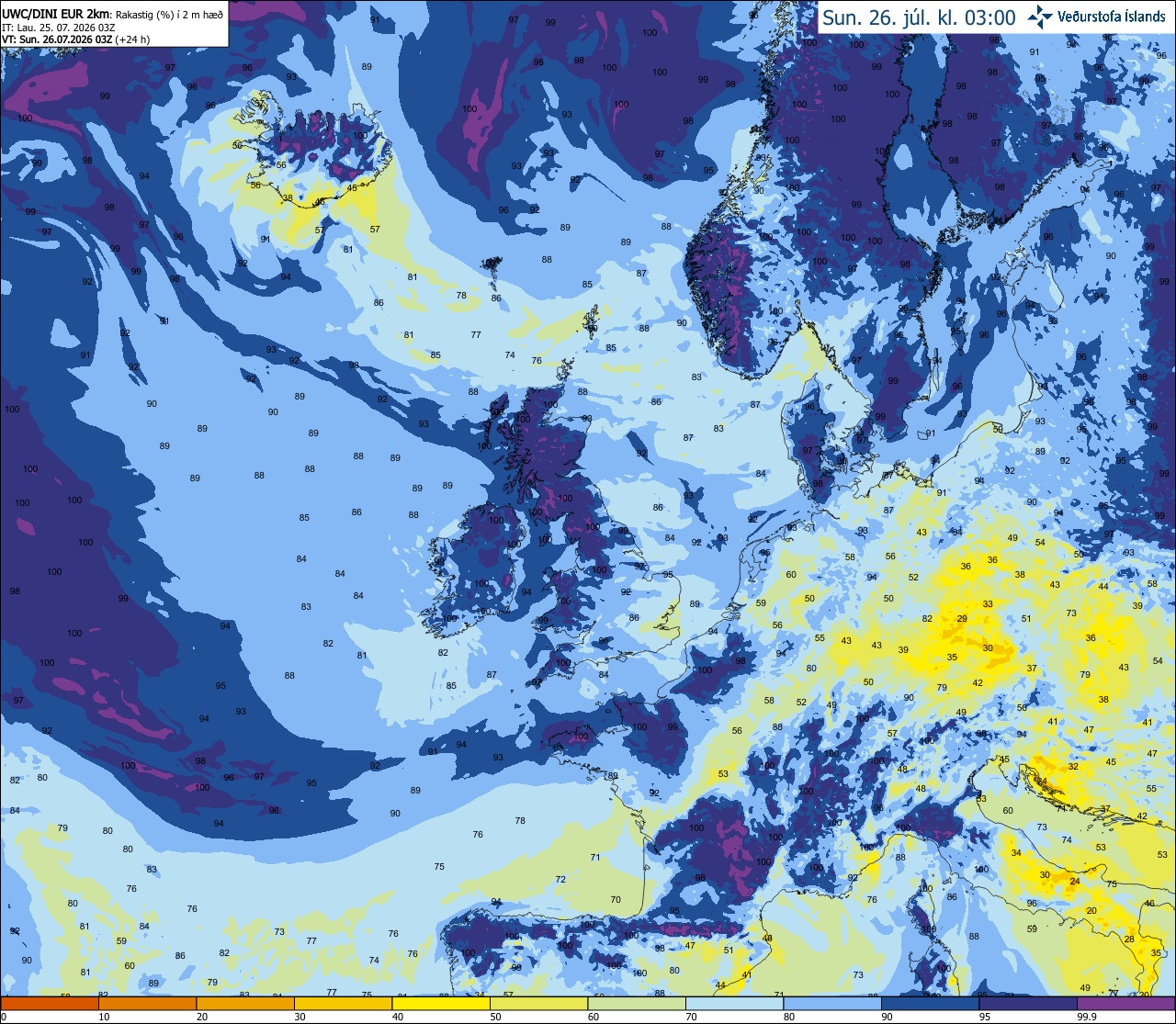Select the 95–99.9 dark navy legend swatch

point(1028,1004)
